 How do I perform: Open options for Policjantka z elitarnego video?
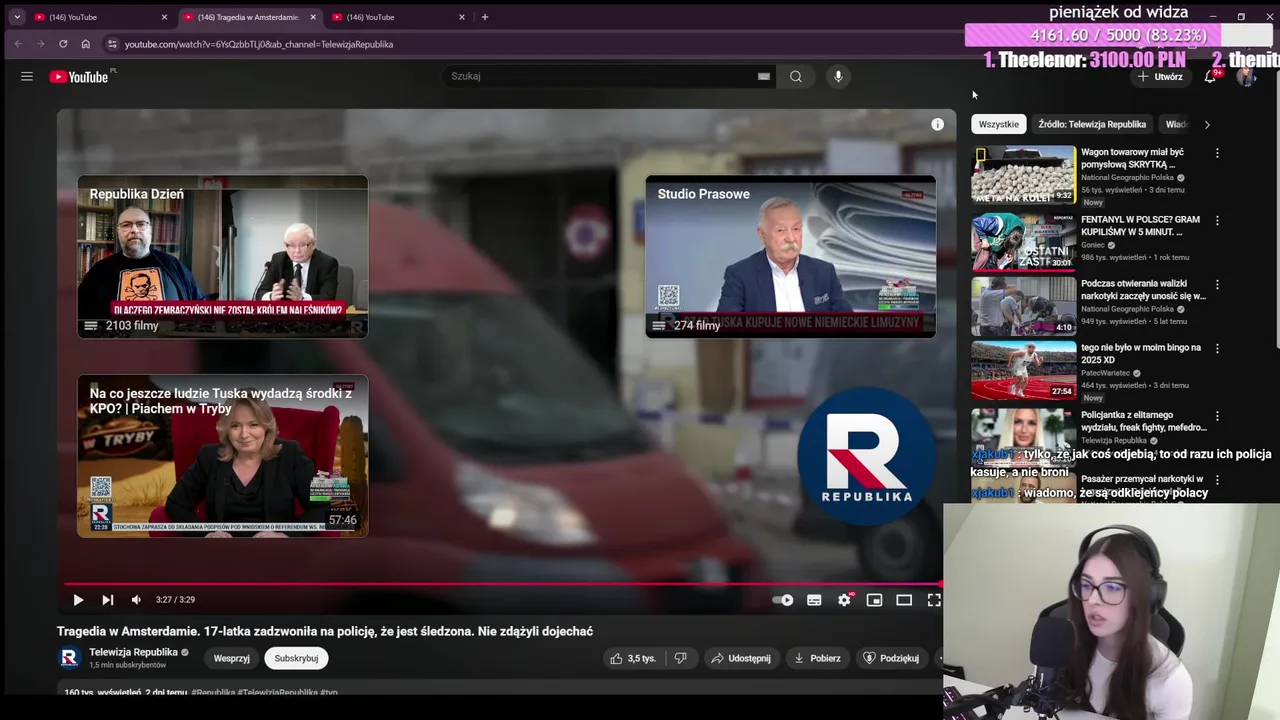pos(1217,415)
